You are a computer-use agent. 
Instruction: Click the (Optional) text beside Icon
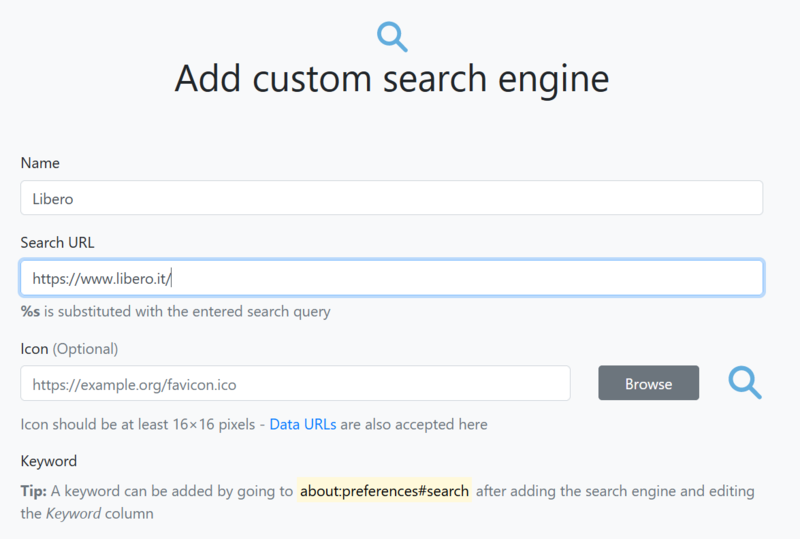click(x=85, y=349)
